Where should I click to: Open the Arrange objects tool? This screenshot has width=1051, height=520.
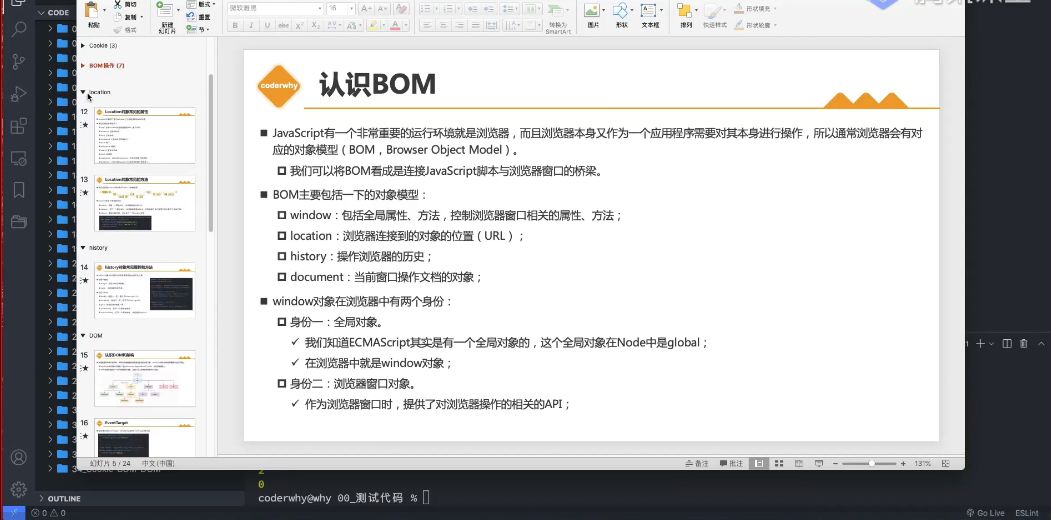(x=686, y=11)
